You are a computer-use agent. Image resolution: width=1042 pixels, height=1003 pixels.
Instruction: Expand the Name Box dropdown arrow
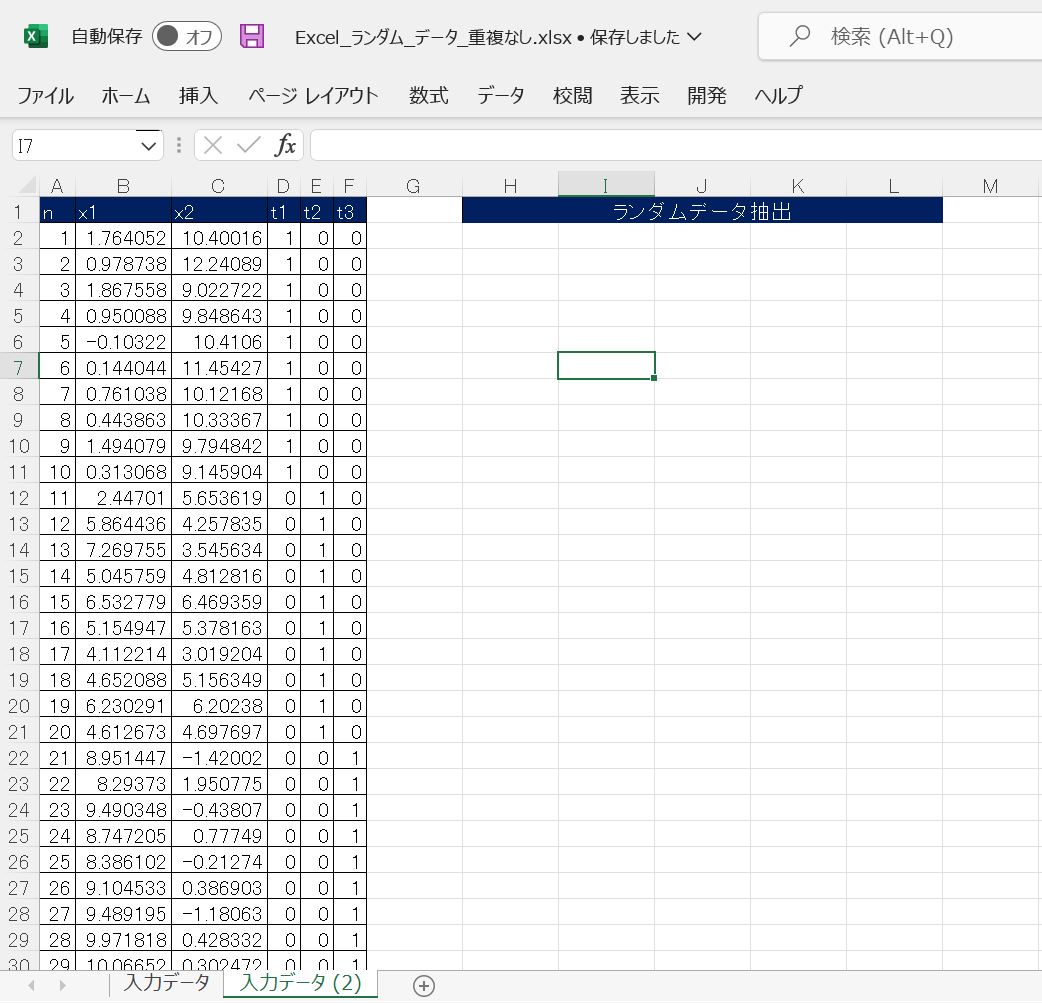[x=149, y=146]
